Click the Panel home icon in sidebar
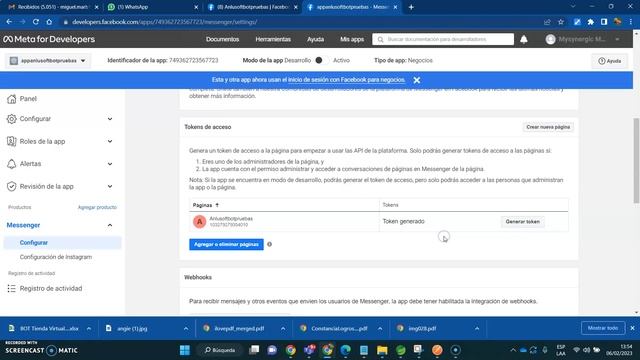Image resolution: width=640 pixels, height=360 pixels. pos(11,99)
